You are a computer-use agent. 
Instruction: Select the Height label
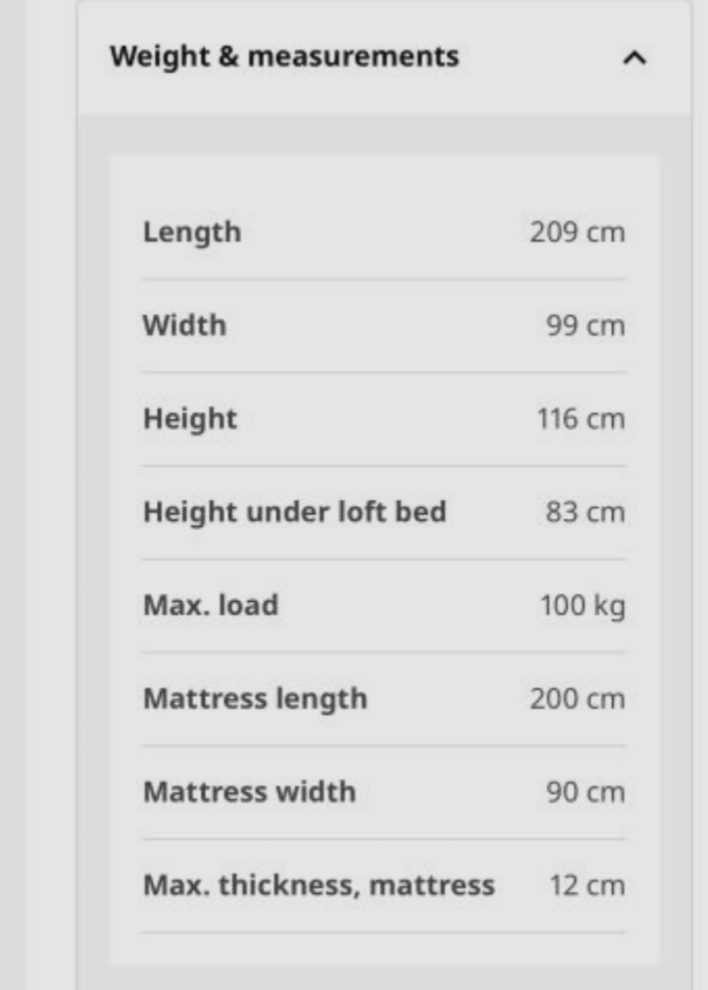(x=190, y=419)
